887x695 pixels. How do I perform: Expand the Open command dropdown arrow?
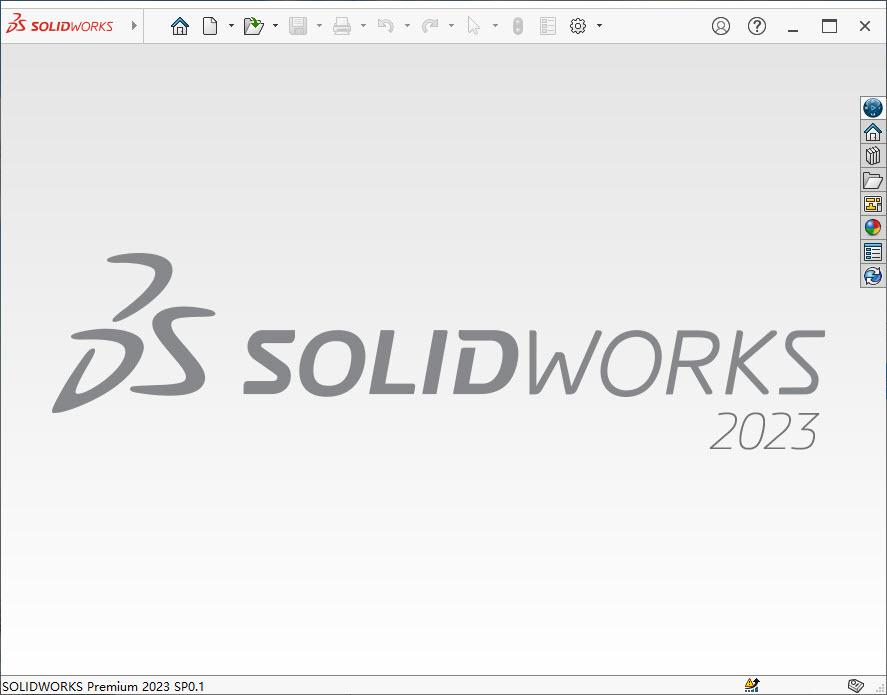[275, 25]
